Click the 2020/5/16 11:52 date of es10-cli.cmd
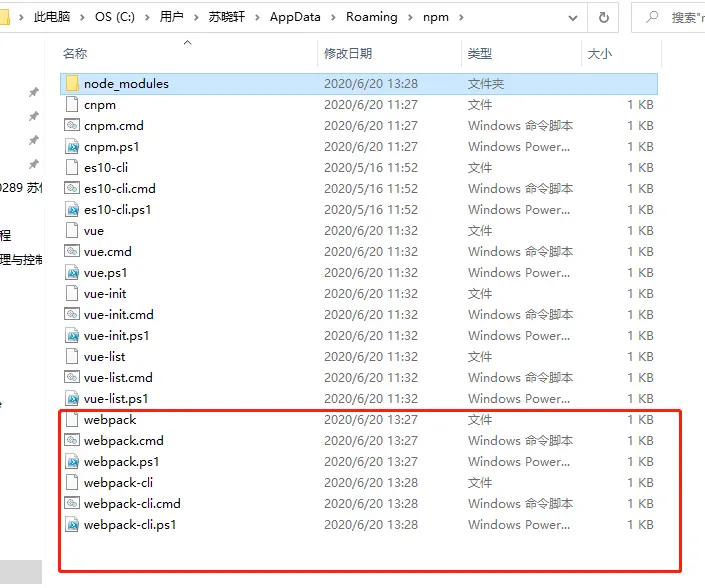Viewport: 705px width, 588px height. tap(371, 189)
